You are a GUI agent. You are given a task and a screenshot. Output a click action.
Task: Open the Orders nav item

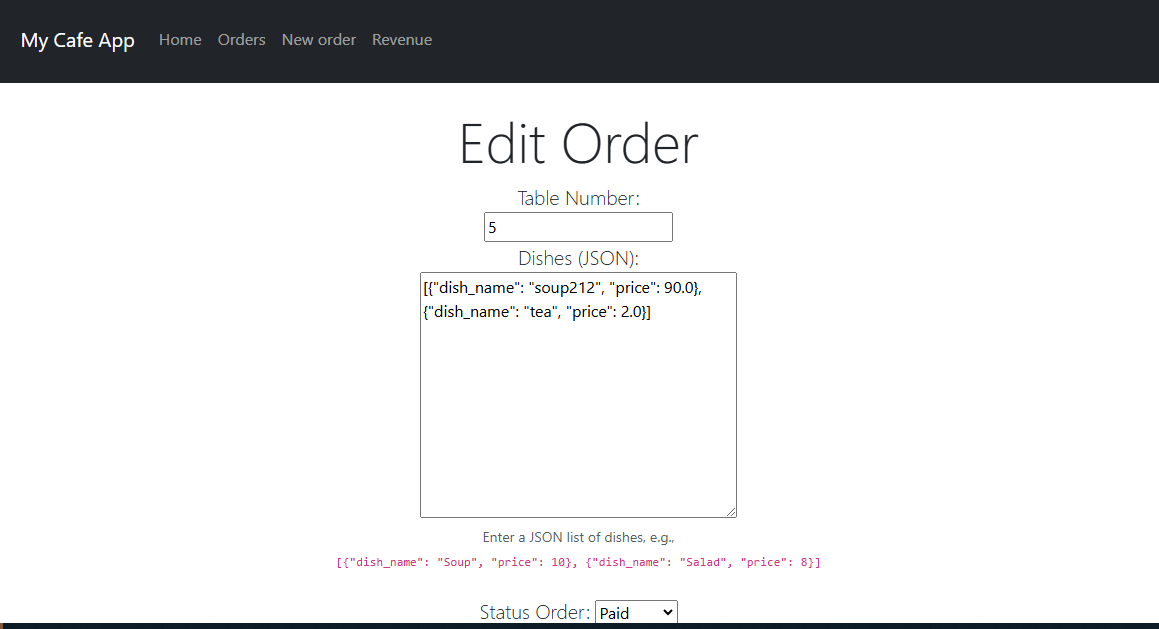[241, 40]
